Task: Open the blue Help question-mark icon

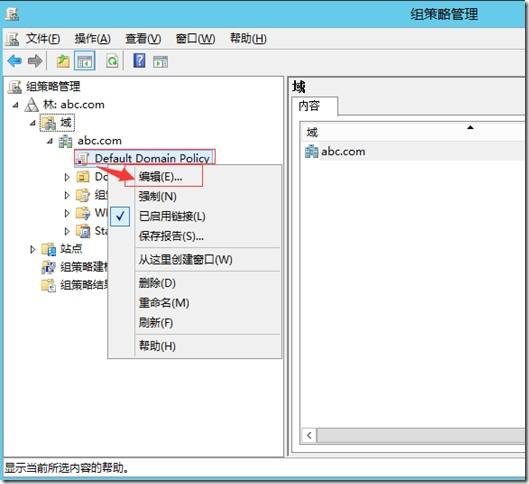Action: pos(139,61)
